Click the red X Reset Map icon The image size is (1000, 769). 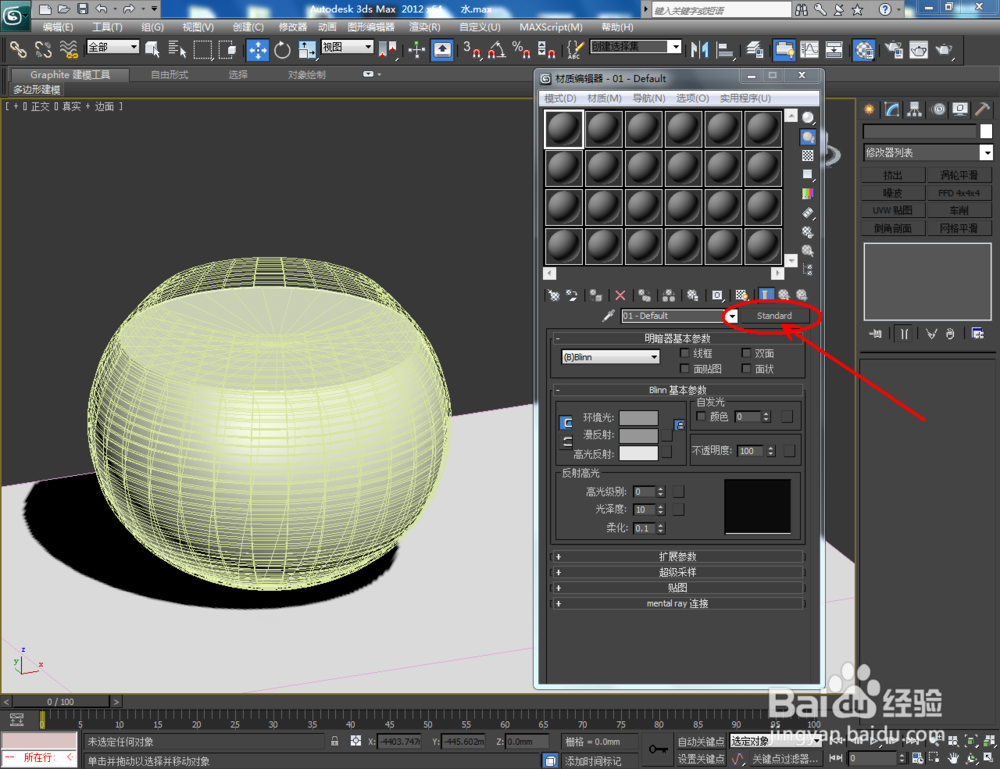[x=620, y=295]
